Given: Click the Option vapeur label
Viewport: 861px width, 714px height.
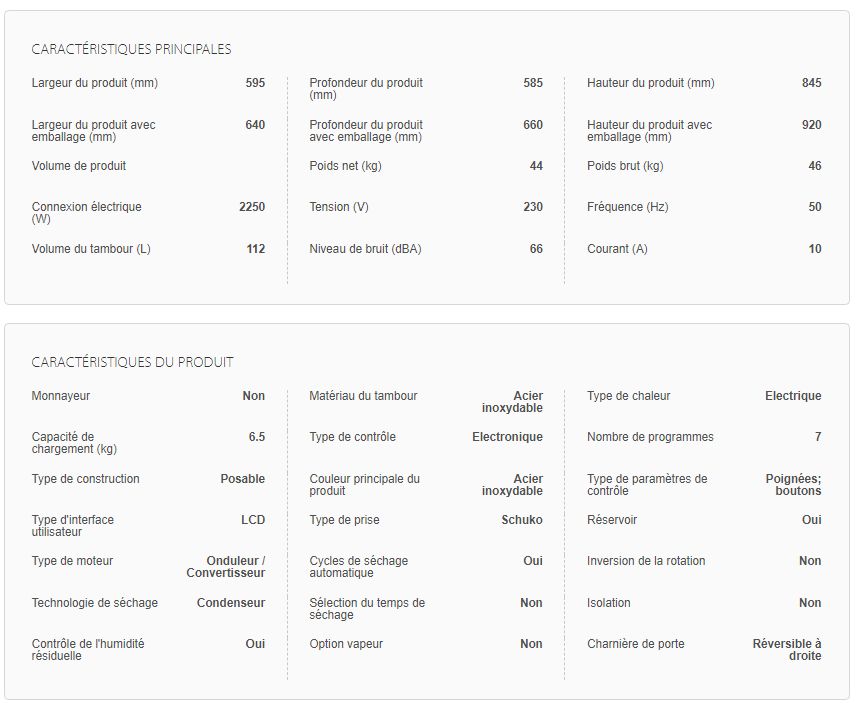Looking at the screenshot, I should (346, 644).
